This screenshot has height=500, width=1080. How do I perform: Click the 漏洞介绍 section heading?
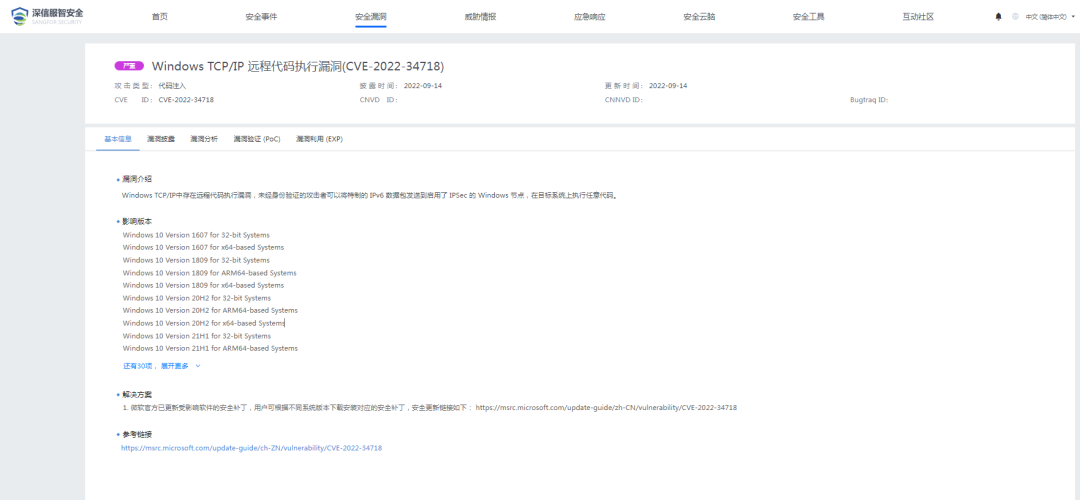tap(137, 179)
